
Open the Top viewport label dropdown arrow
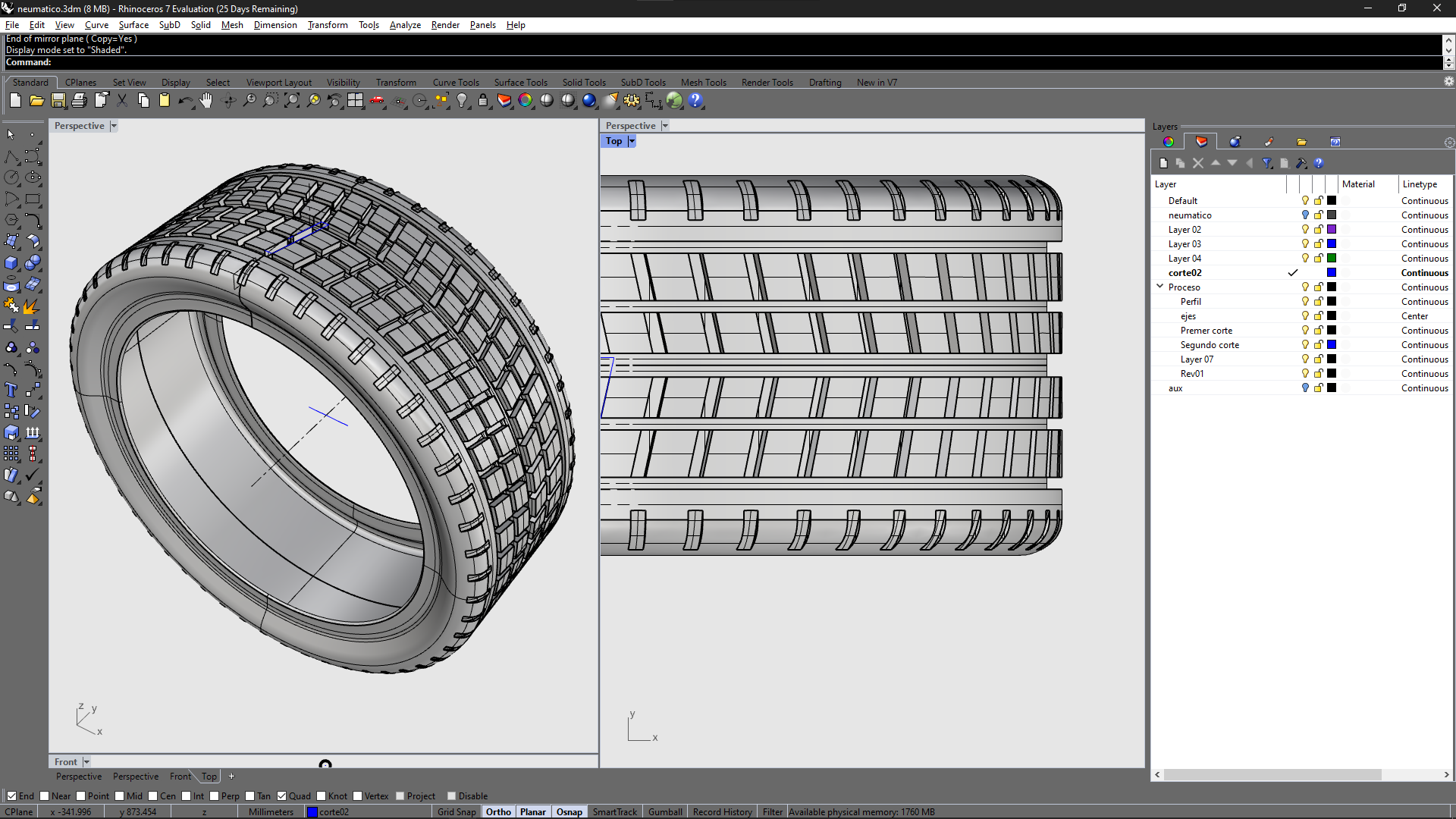click(x=631, y=141)
